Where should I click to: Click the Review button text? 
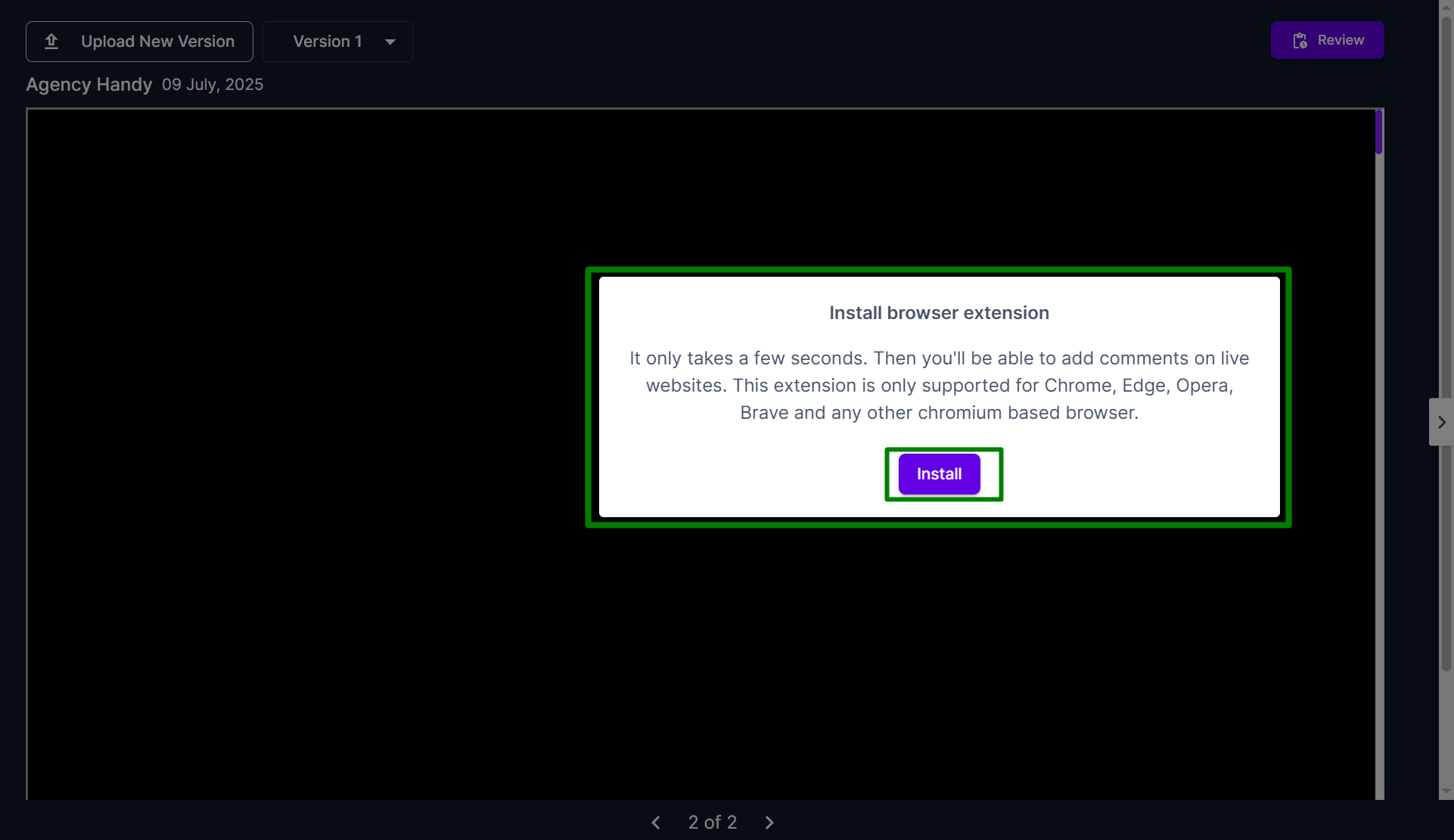(x=1341, y=40)
